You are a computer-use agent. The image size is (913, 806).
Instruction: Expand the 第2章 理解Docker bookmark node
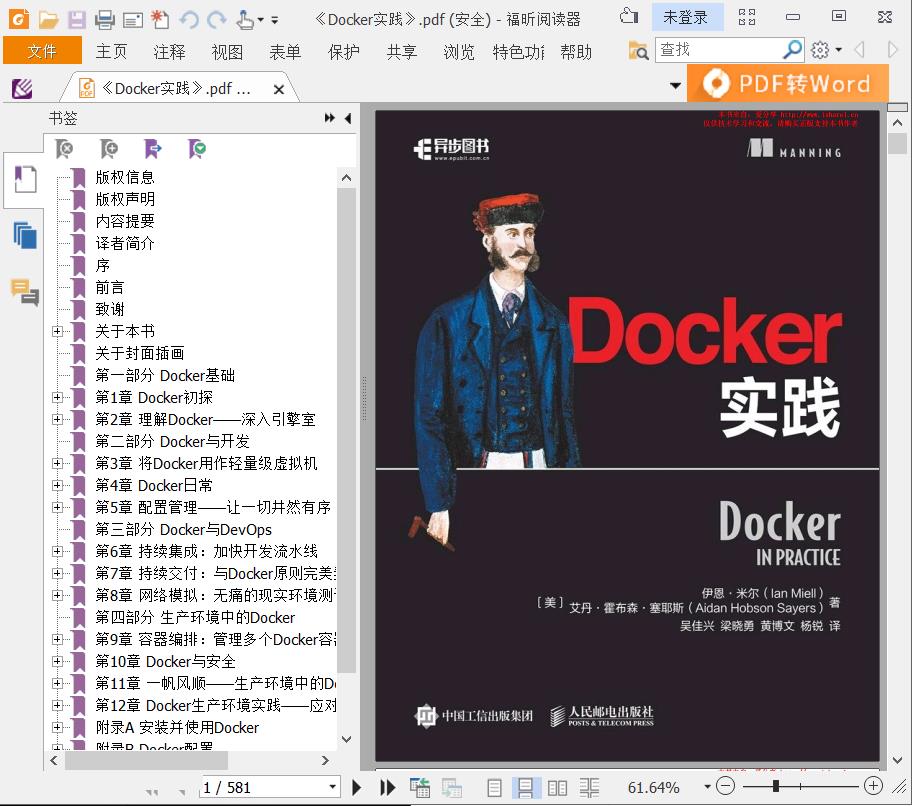pos(57,419)
